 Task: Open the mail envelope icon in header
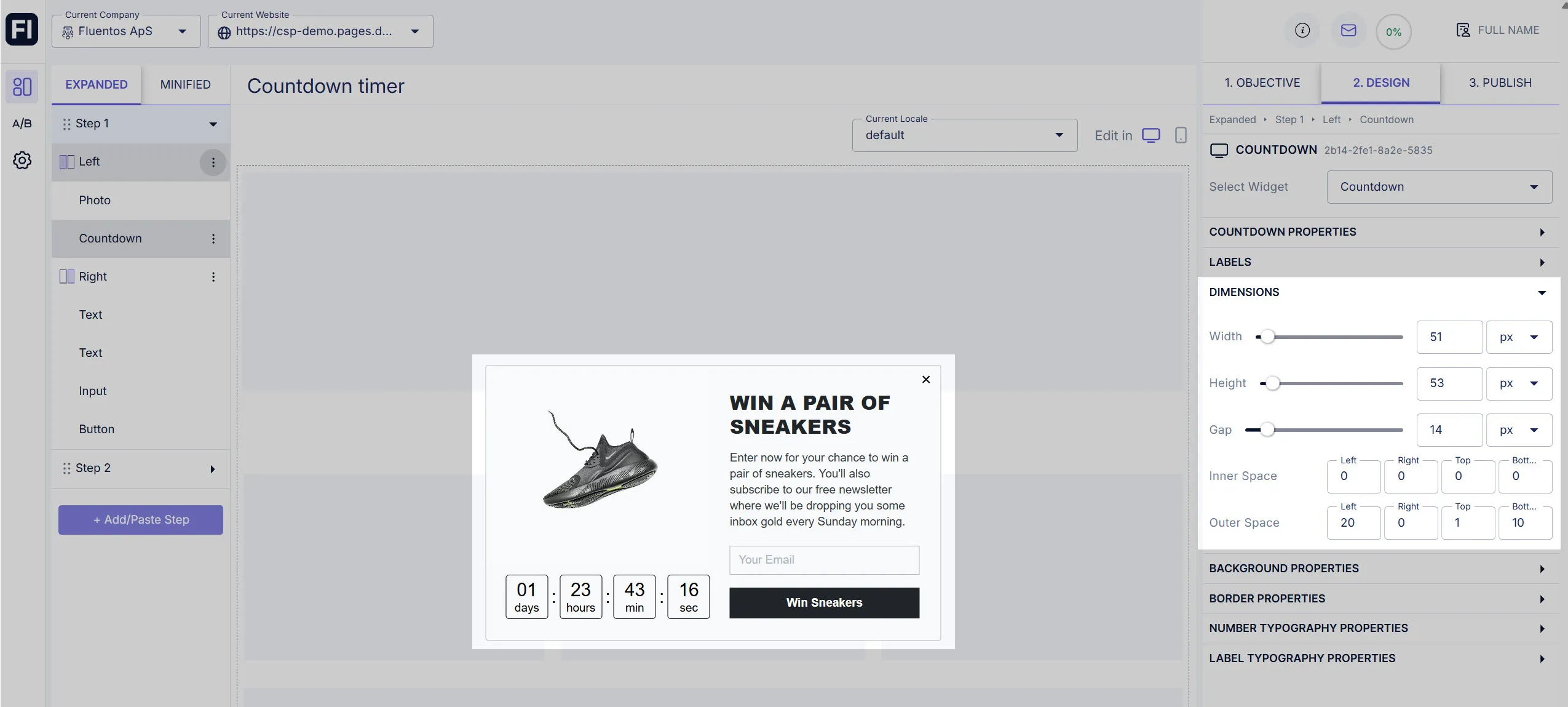pos(1348,30)
